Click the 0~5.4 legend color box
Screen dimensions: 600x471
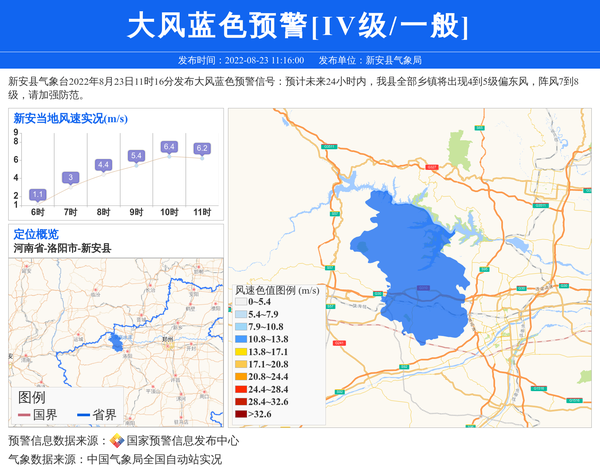[240, 302]
